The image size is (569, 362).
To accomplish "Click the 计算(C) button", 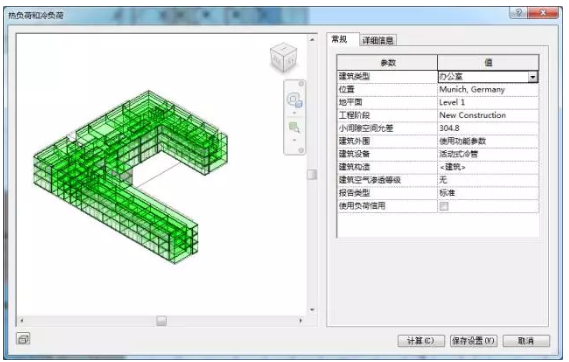I will tap(421, 341).
